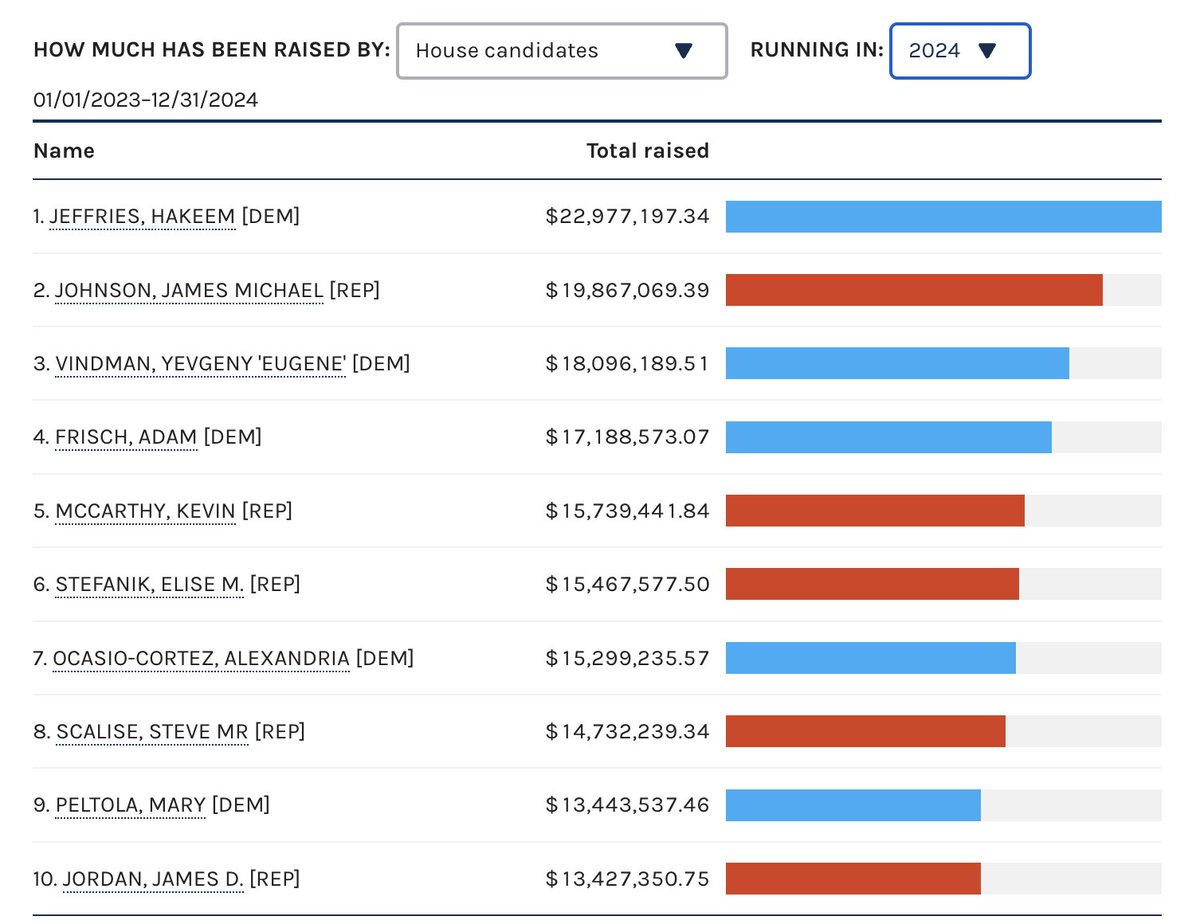Click the amount $22,977,197.34
The height and width of the screenshot is (924, 1200).
point(627,216)
